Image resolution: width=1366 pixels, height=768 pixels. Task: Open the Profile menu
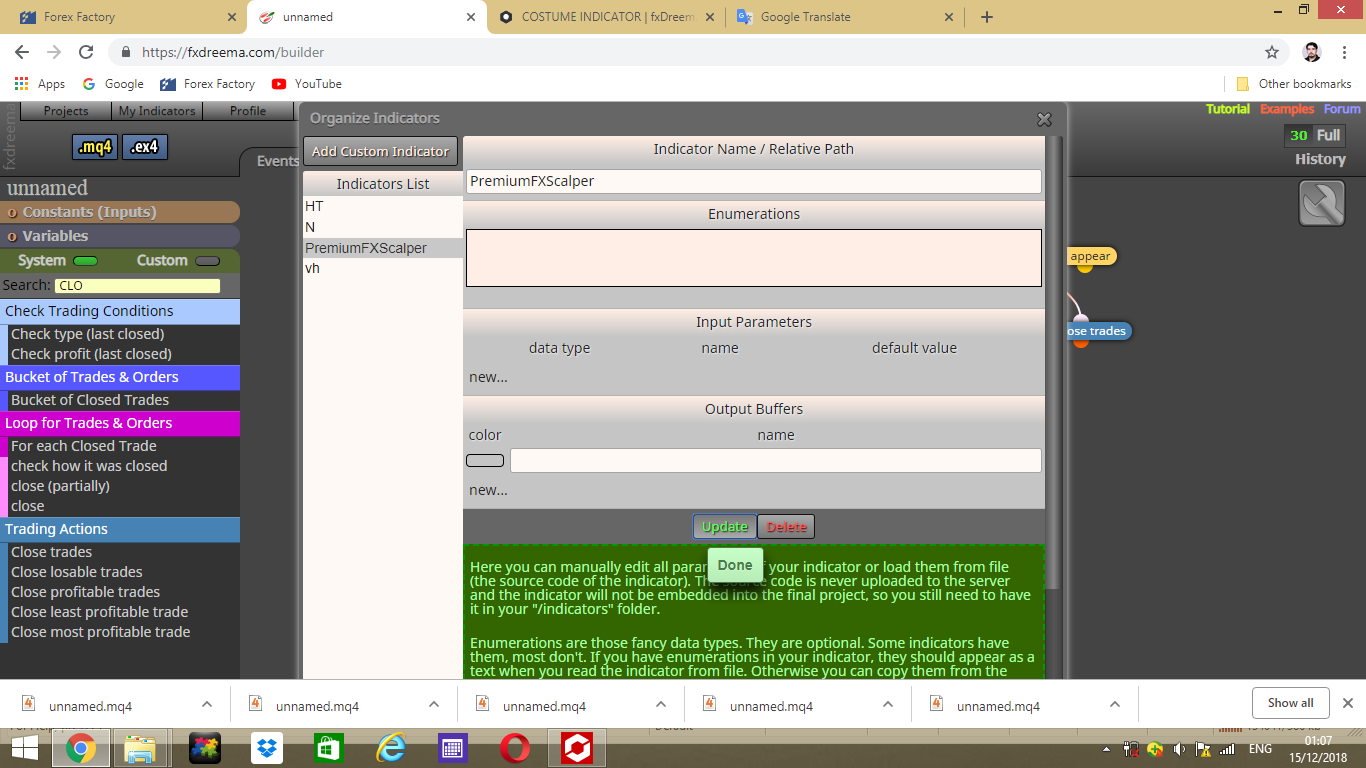[x=248, y=111]
